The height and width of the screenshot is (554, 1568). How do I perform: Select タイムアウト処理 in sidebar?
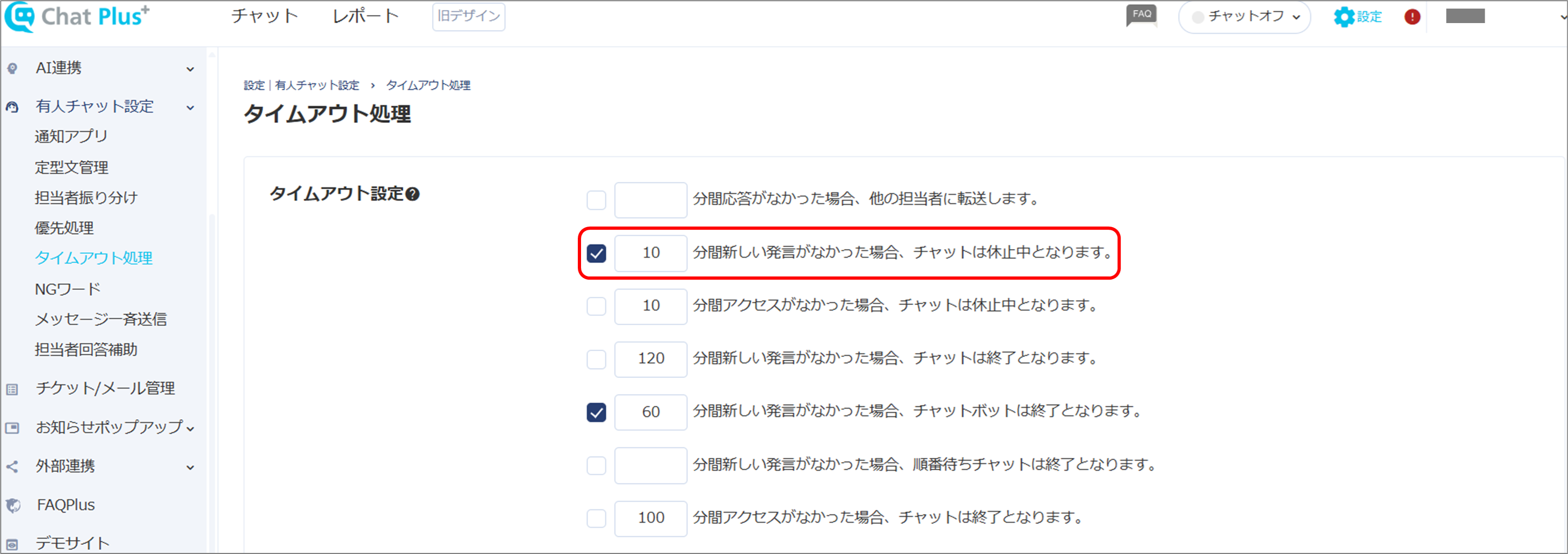94,258
